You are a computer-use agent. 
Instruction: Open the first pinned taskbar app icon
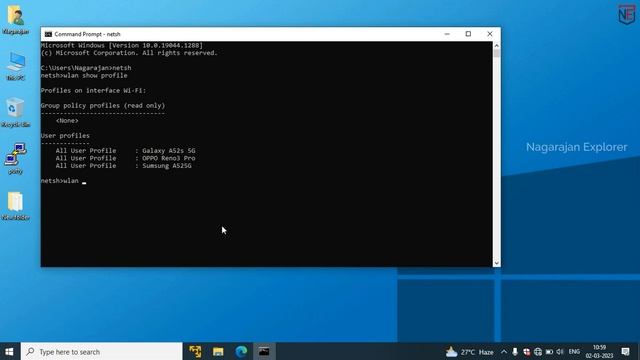coord(195,351)
